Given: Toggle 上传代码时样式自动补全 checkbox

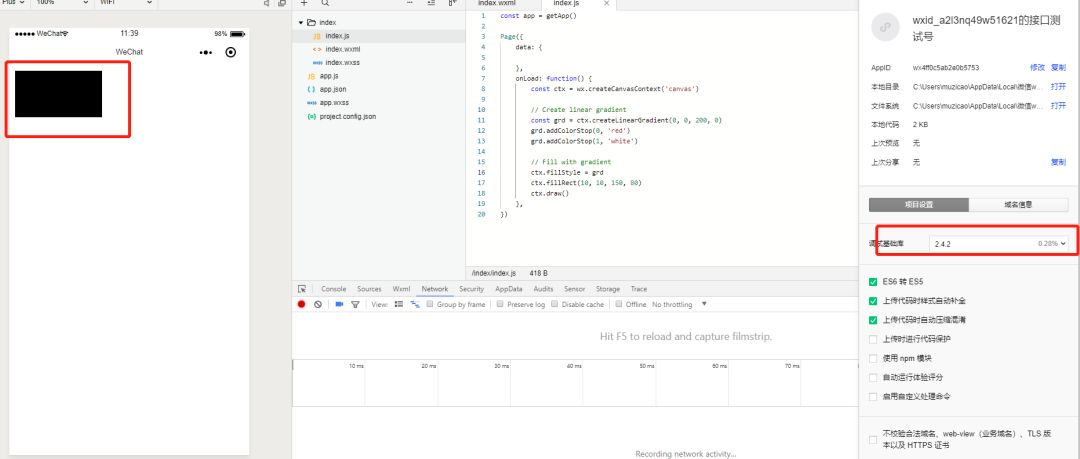Looking at the screenshot, I should (873, 301).
